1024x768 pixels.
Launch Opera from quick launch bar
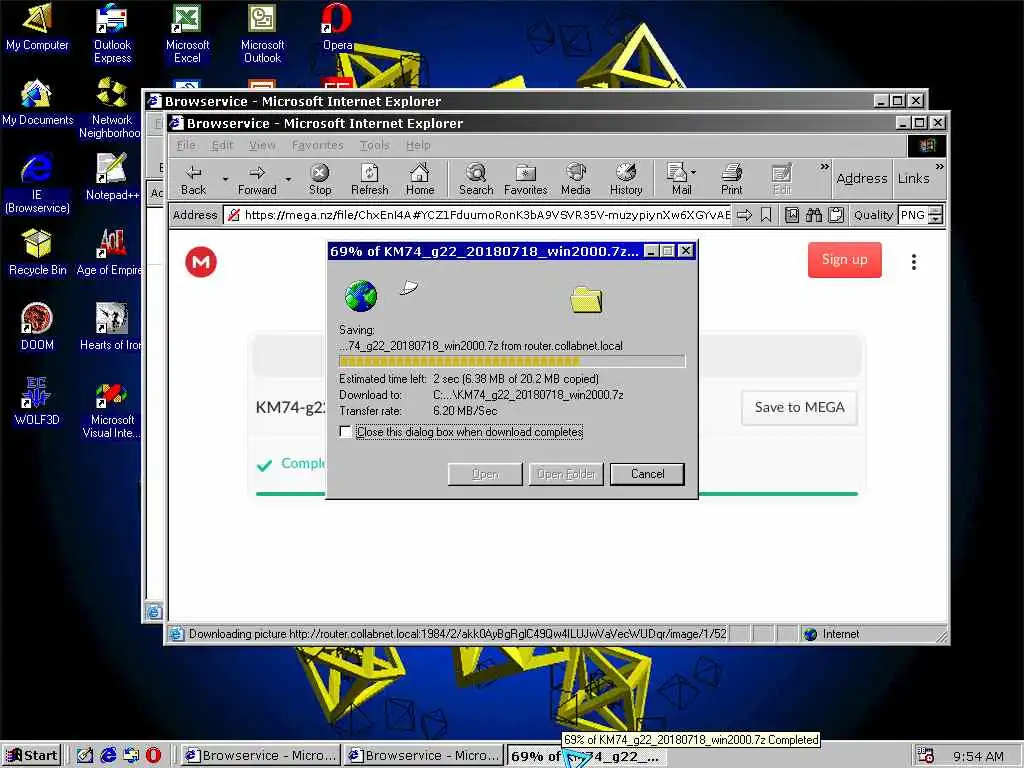153,756
